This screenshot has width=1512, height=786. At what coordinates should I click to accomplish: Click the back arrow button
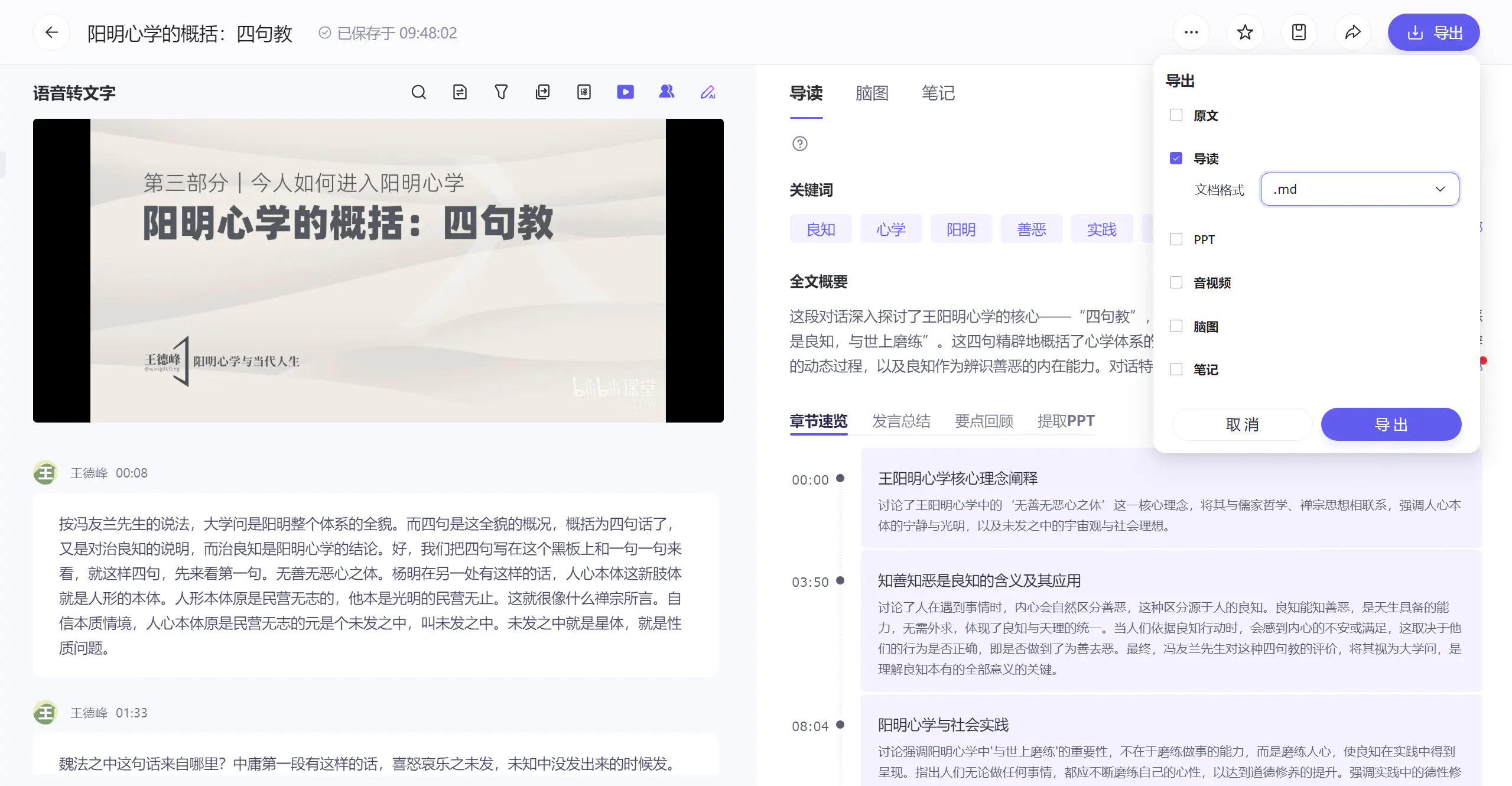[x=51, y=33]
